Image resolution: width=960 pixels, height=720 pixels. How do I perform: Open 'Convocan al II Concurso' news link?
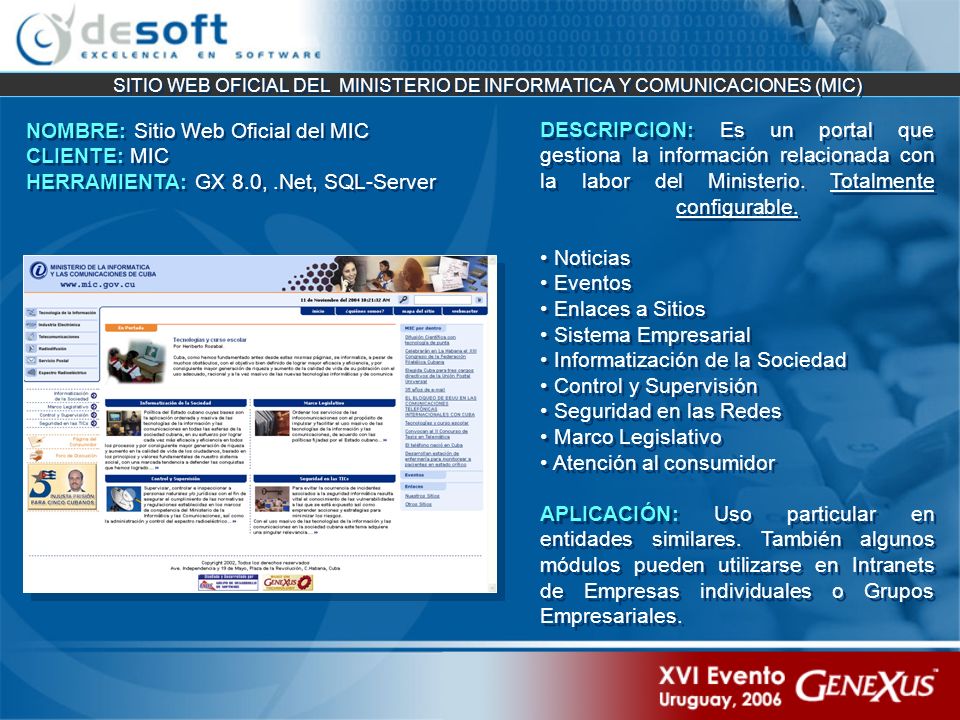[437, 434]
